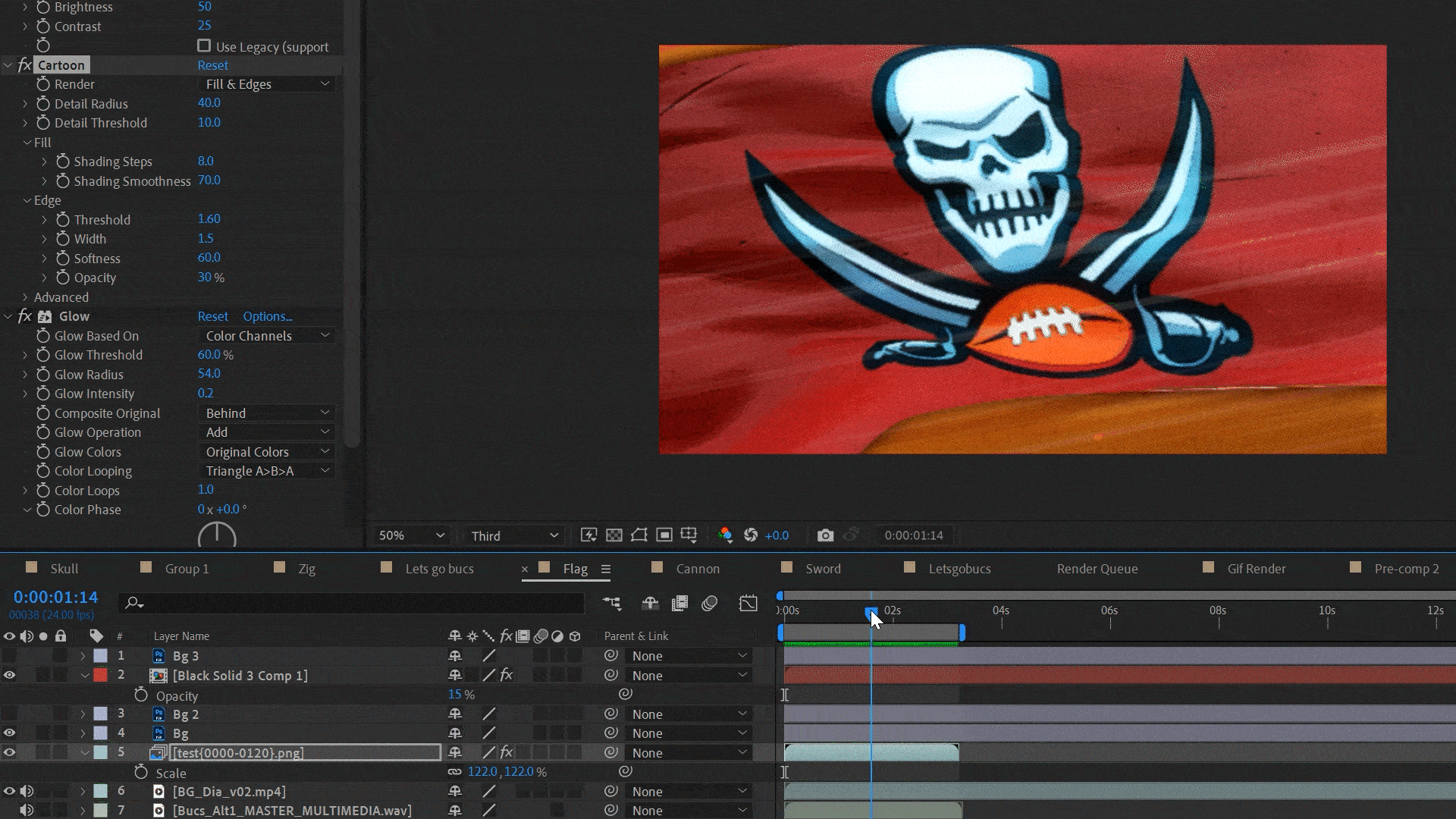The height and width of the screenshot is (819, 1456).
Task: Reset the Glow effect
Action: 212,316
